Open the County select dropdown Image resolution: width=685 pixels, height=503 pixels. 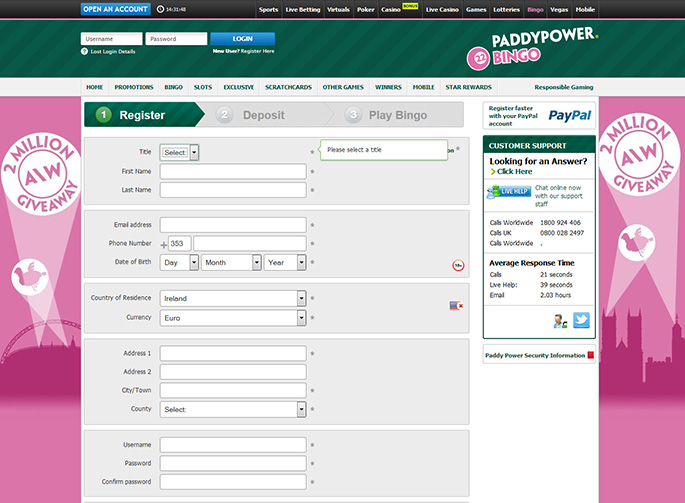(233, 409)
